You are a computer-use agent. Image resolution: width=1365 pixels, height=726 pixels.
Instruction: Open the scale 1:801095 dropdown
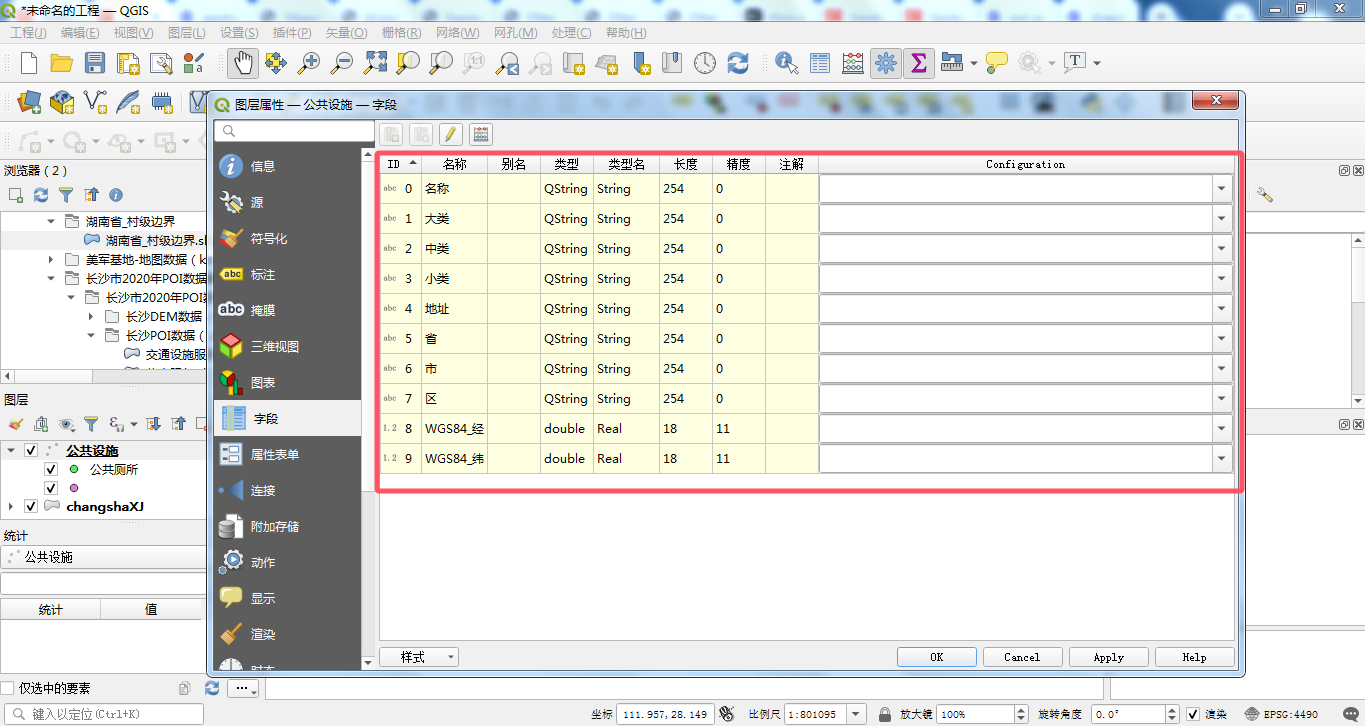point(855,714)
